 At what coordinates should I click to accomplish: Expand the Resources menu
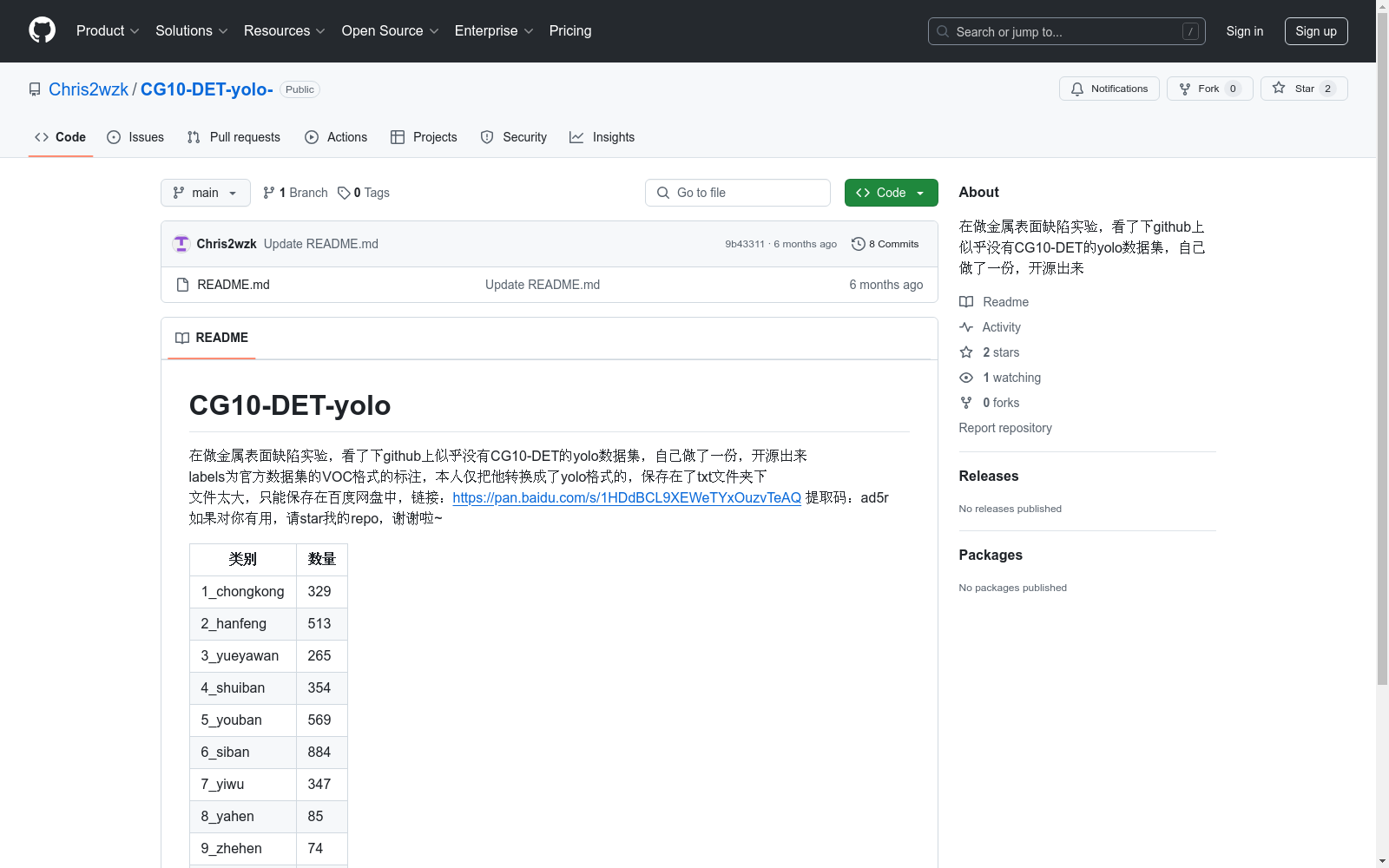[285, 31]
